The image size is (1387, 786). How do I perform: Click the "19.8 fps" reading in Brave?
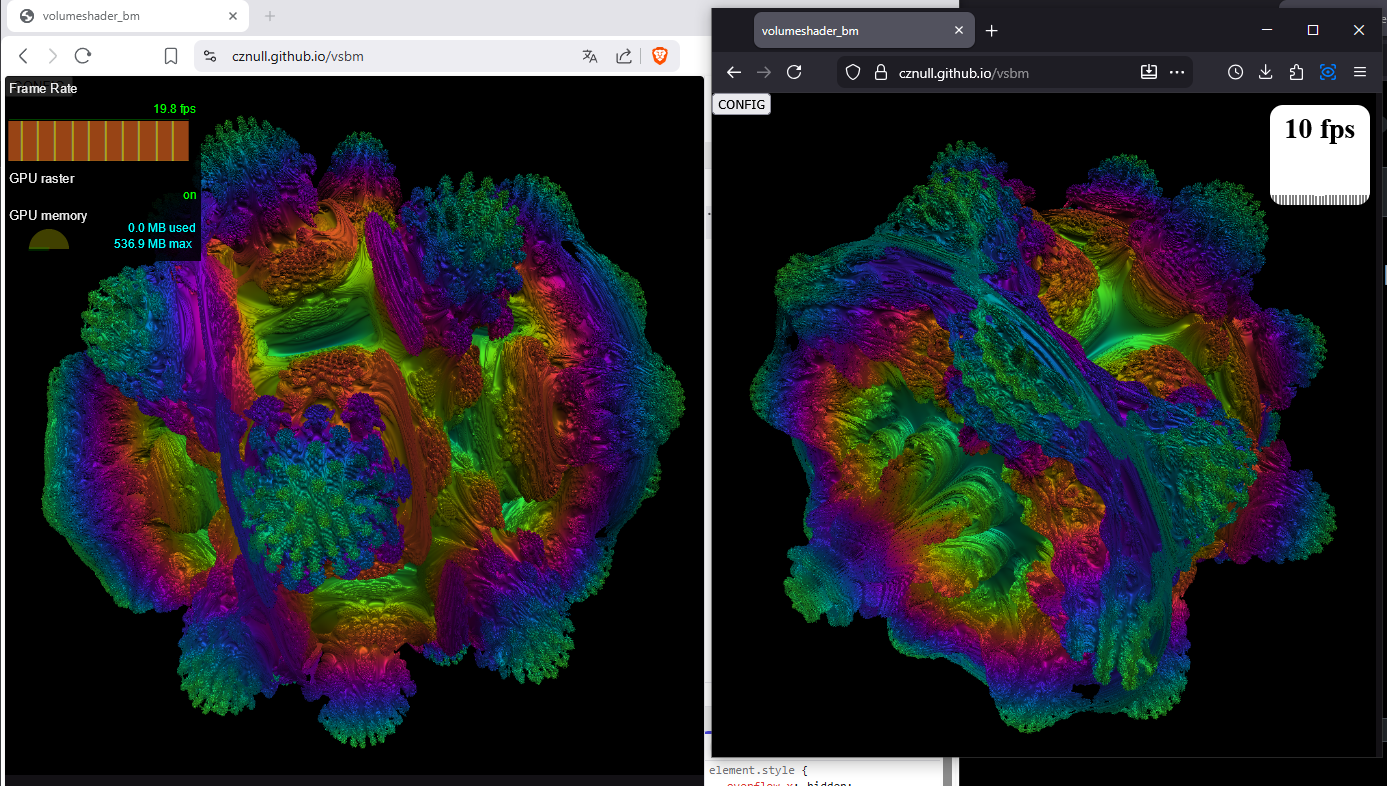coord(175,108)
